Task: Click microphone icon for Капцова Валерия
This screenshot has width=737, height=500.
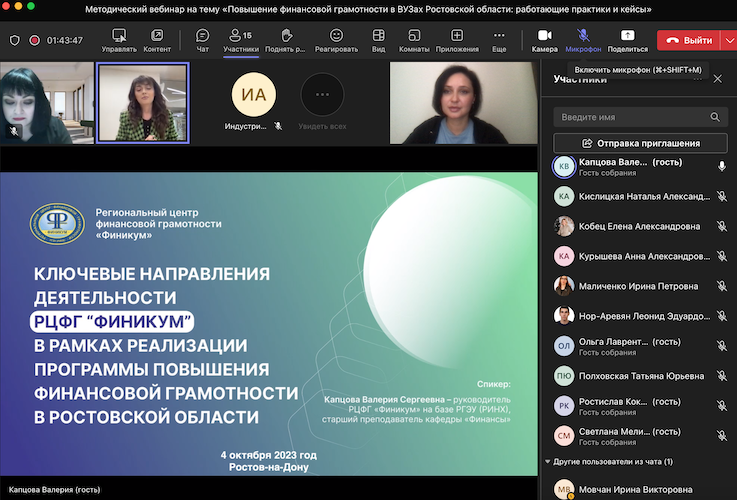Action: point(721,166)
